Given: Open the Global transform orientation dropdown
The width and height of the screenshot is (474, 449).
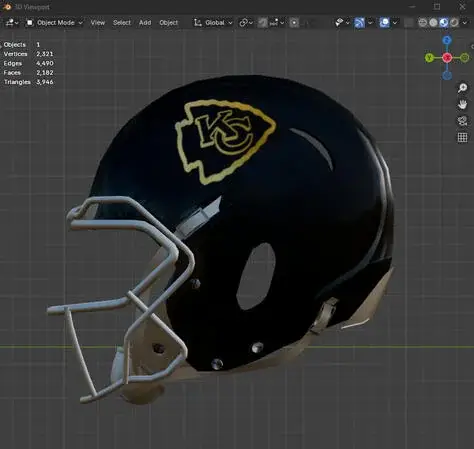Looking at the screenshot, I should point(213,23).
